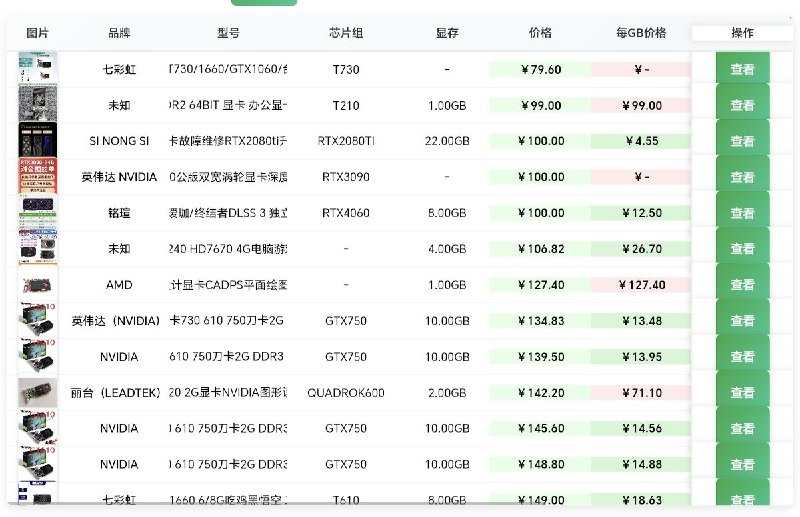Click the QUADROK600 chipset cell
Screen dimensions: 800x517
click(x=346, y=392)
